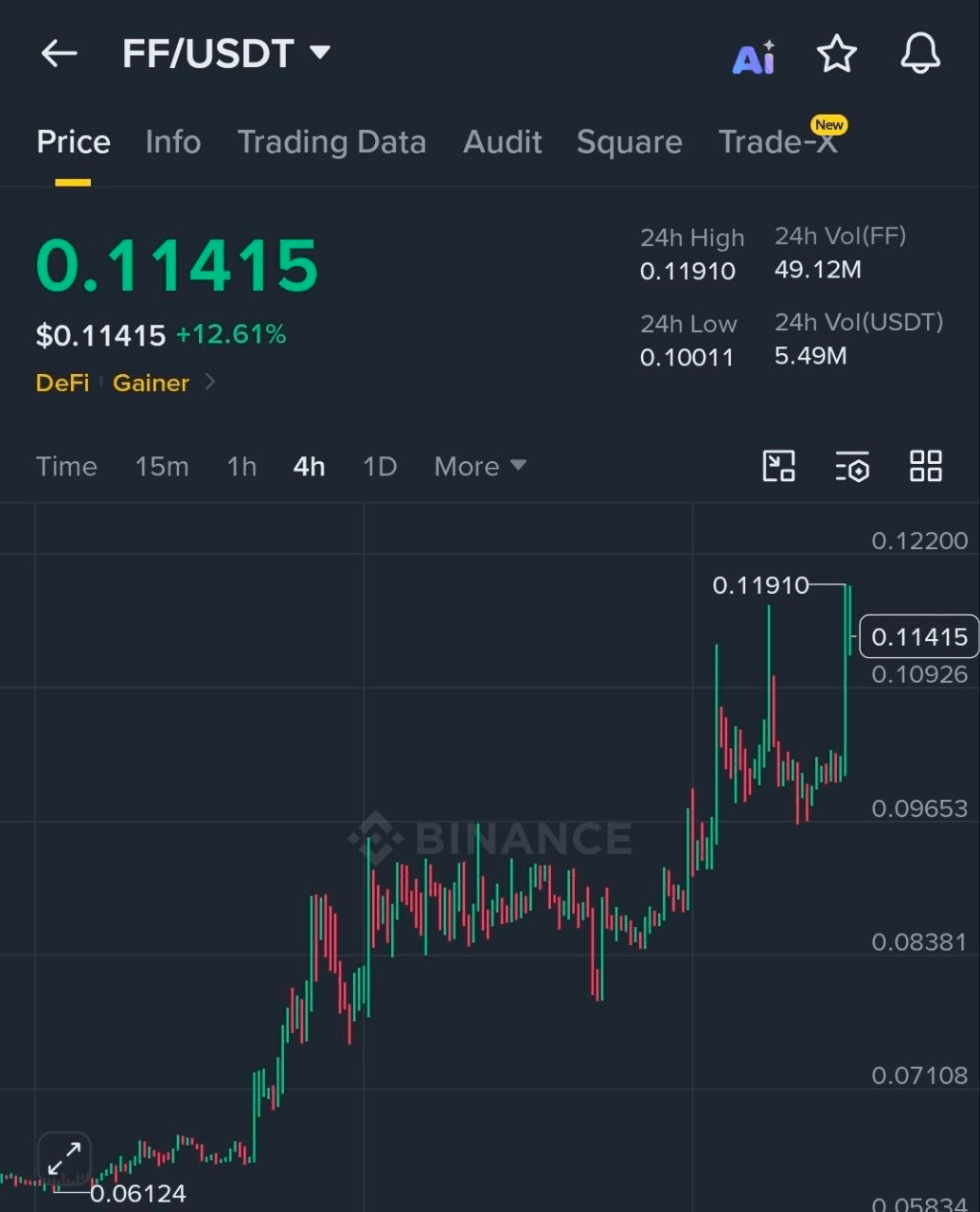
Task: Select the Time chart interval
Action: click(66, 466)
